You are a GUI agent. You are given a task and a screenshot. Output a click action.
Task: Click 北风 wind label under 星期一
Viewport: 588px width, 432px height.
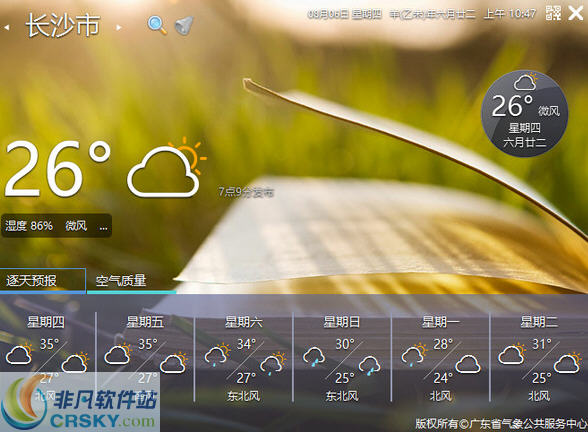pos(441,396)
